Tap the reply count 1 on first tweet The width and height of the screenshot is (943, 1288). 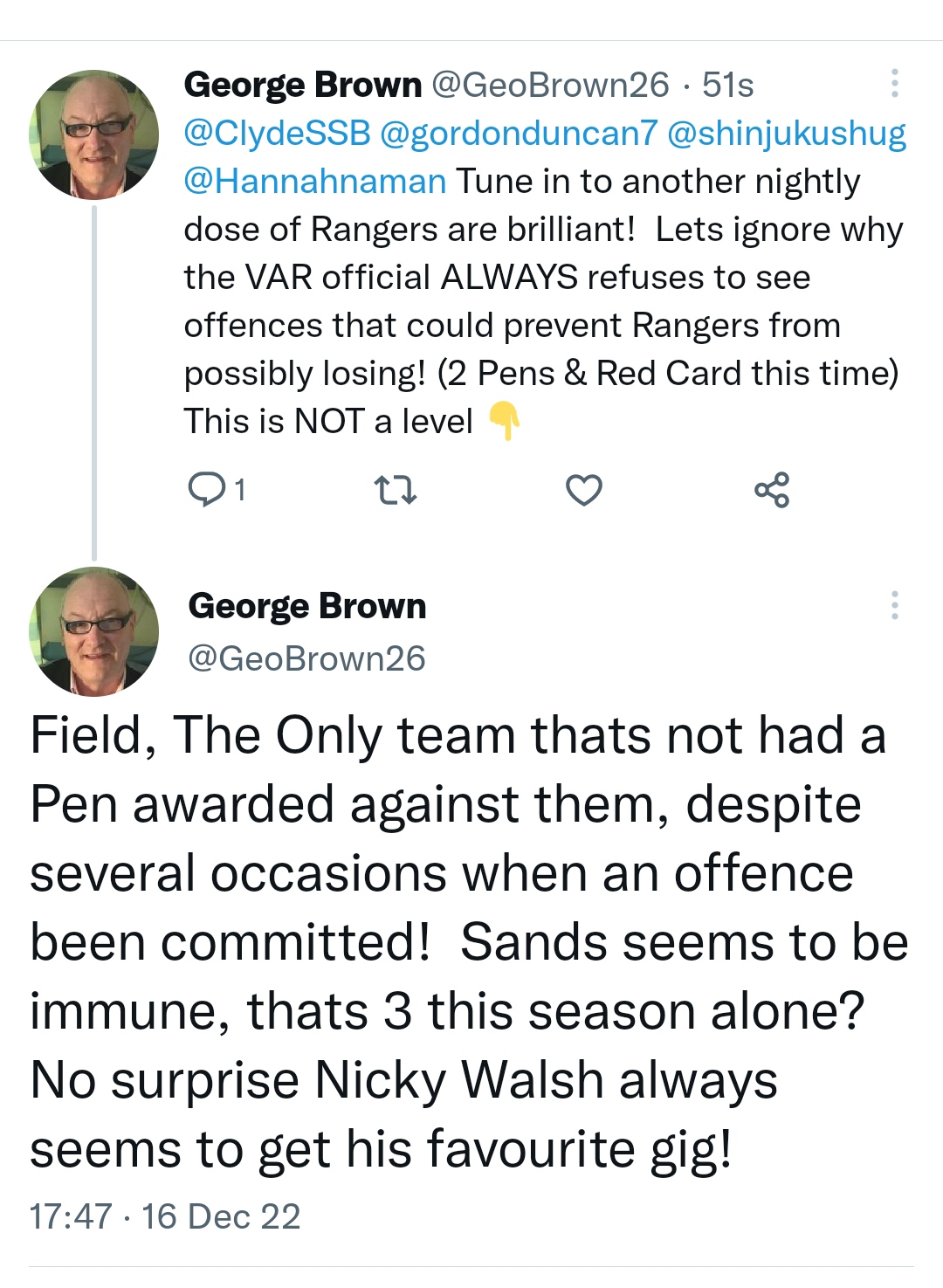click(x=240, y=490)
